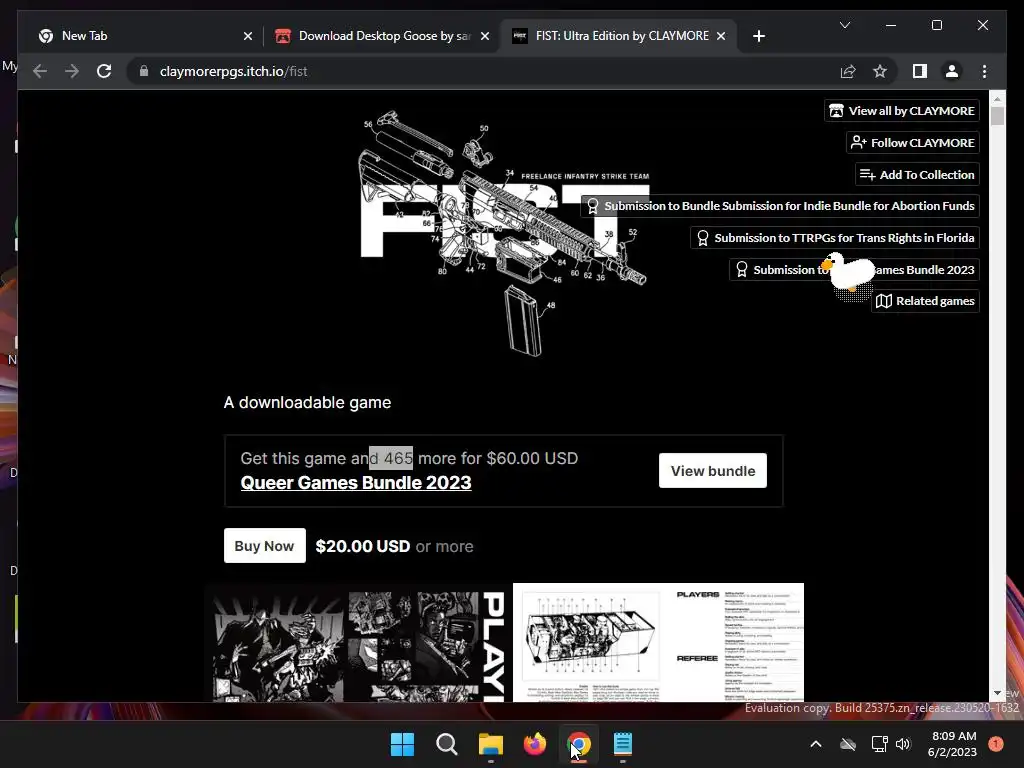Screen dimensions: 1024x768
Task: Reload the current itch.io page
Action: tap(104, 71)
